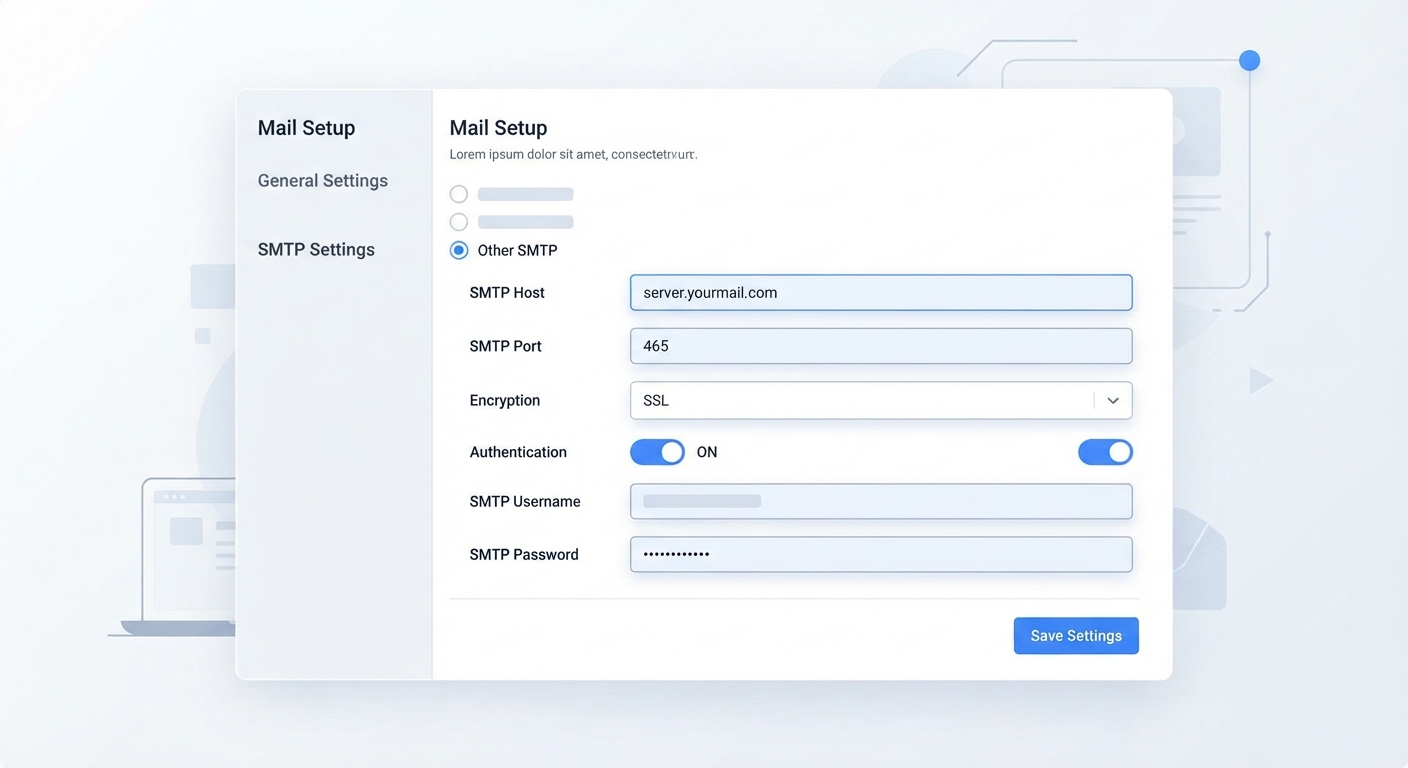
Task: Open the Encryption dropdown showing SSL
Action: [881, 400]
